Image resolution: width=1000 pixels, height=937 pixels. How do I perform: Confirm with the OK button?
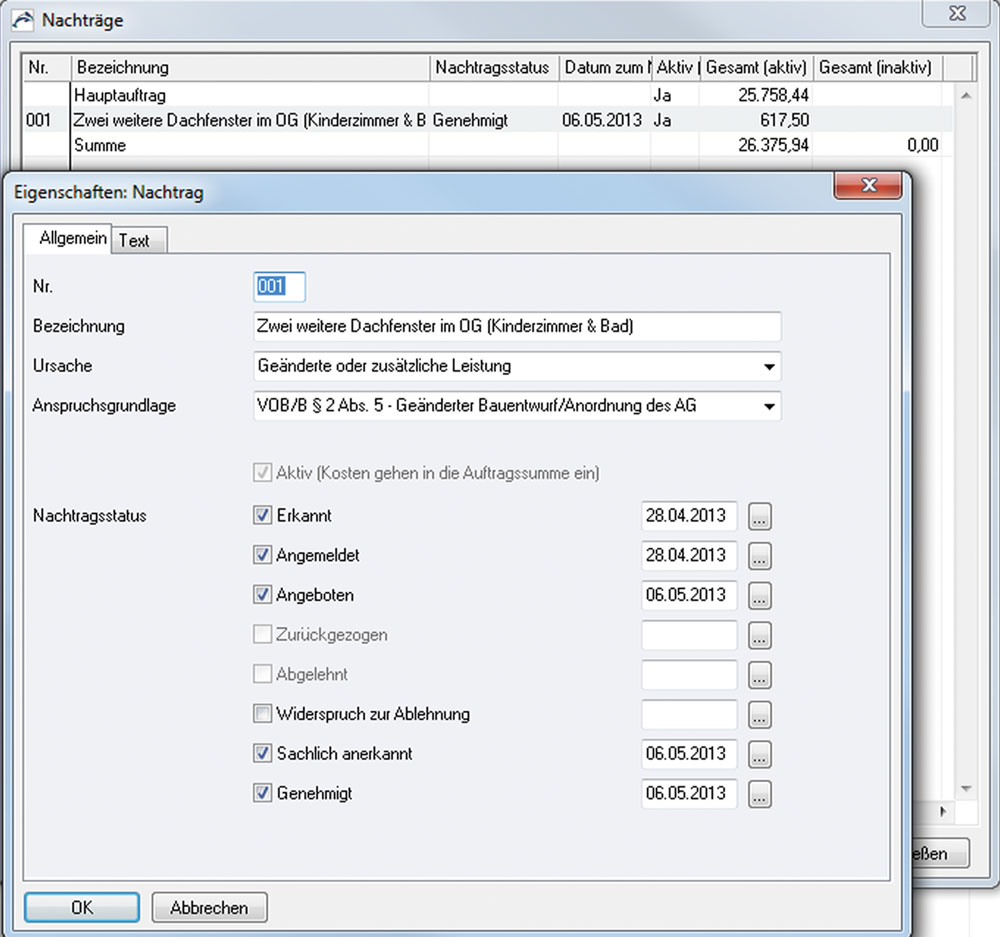pyautogui.click(x=82, y=907)
